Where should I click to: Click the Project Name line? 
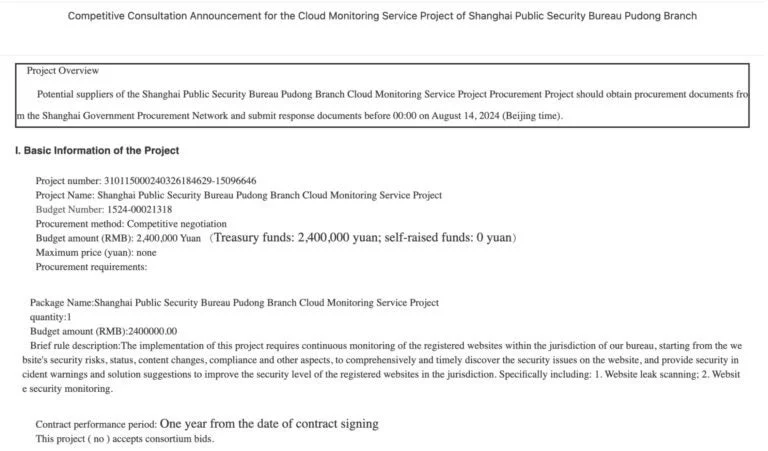click(x=238, y=195)
